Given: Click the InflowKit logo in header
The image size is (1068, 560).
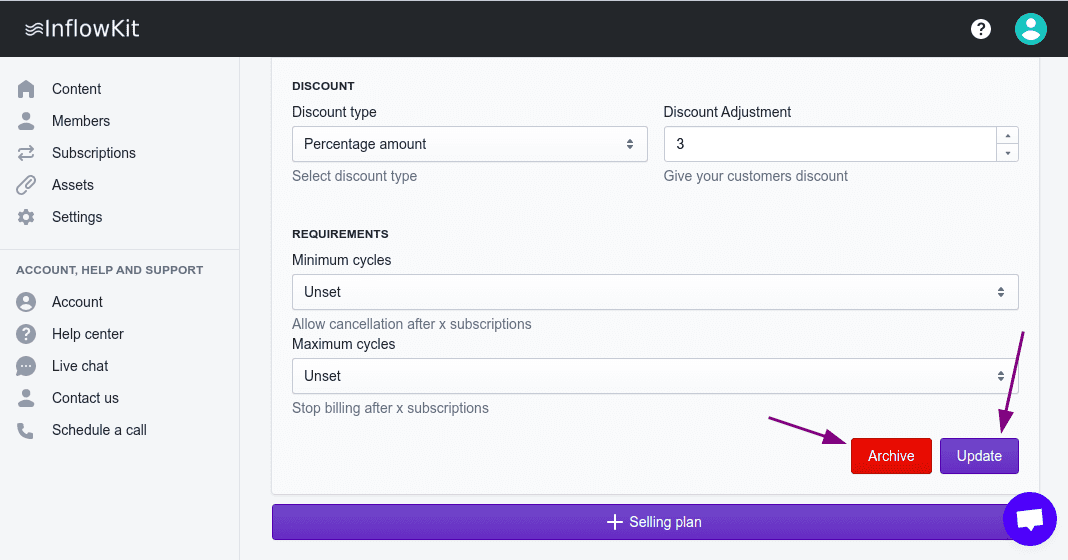Looking at the screenshot, I should click(x=82, y=29).
